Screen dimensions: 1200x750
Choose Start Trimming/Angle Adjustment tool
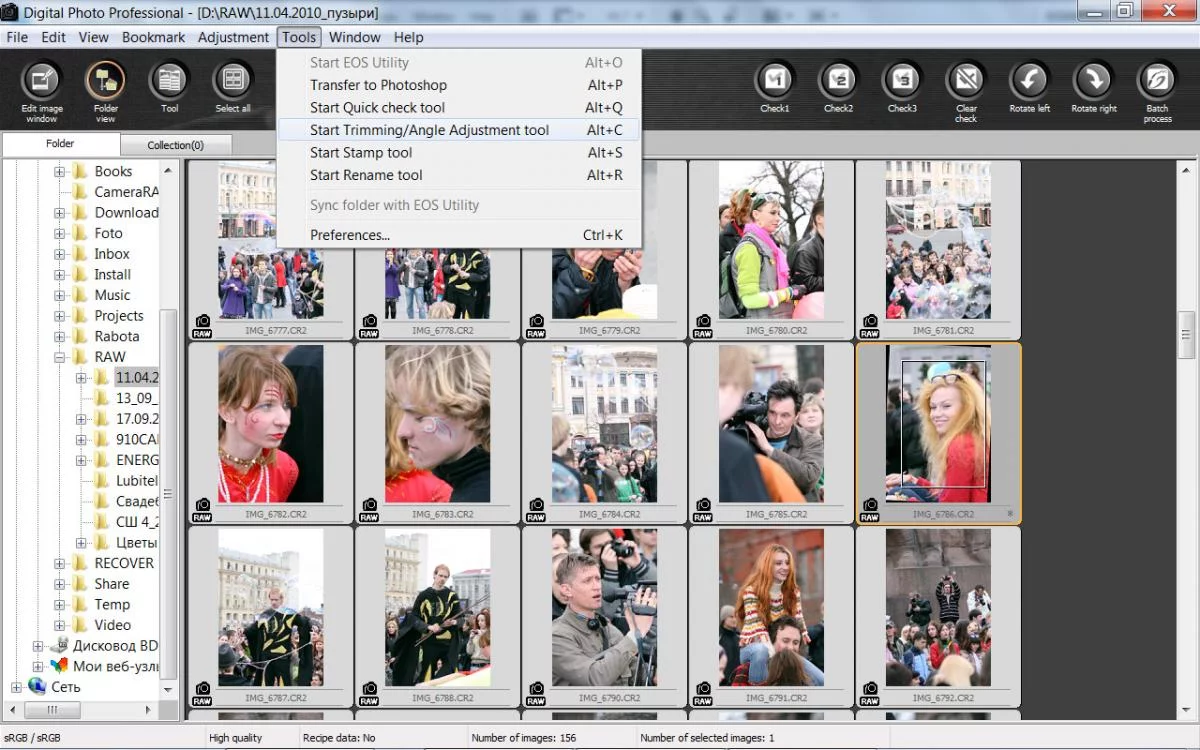pos(429,130)
